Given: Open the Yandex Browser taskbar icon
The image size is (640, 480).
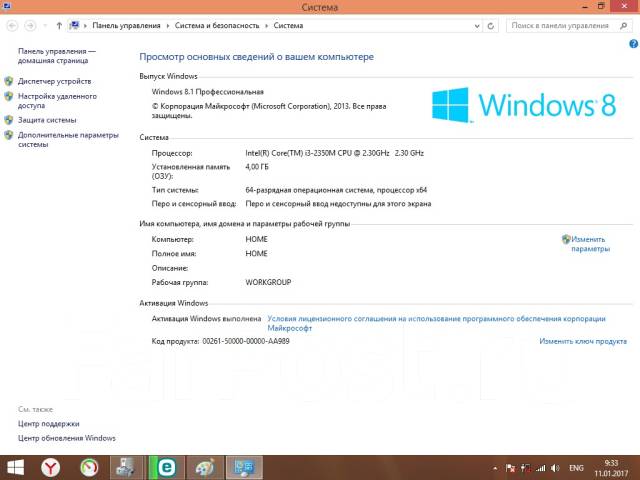Looking at the screenshot, I should point(50,467).
